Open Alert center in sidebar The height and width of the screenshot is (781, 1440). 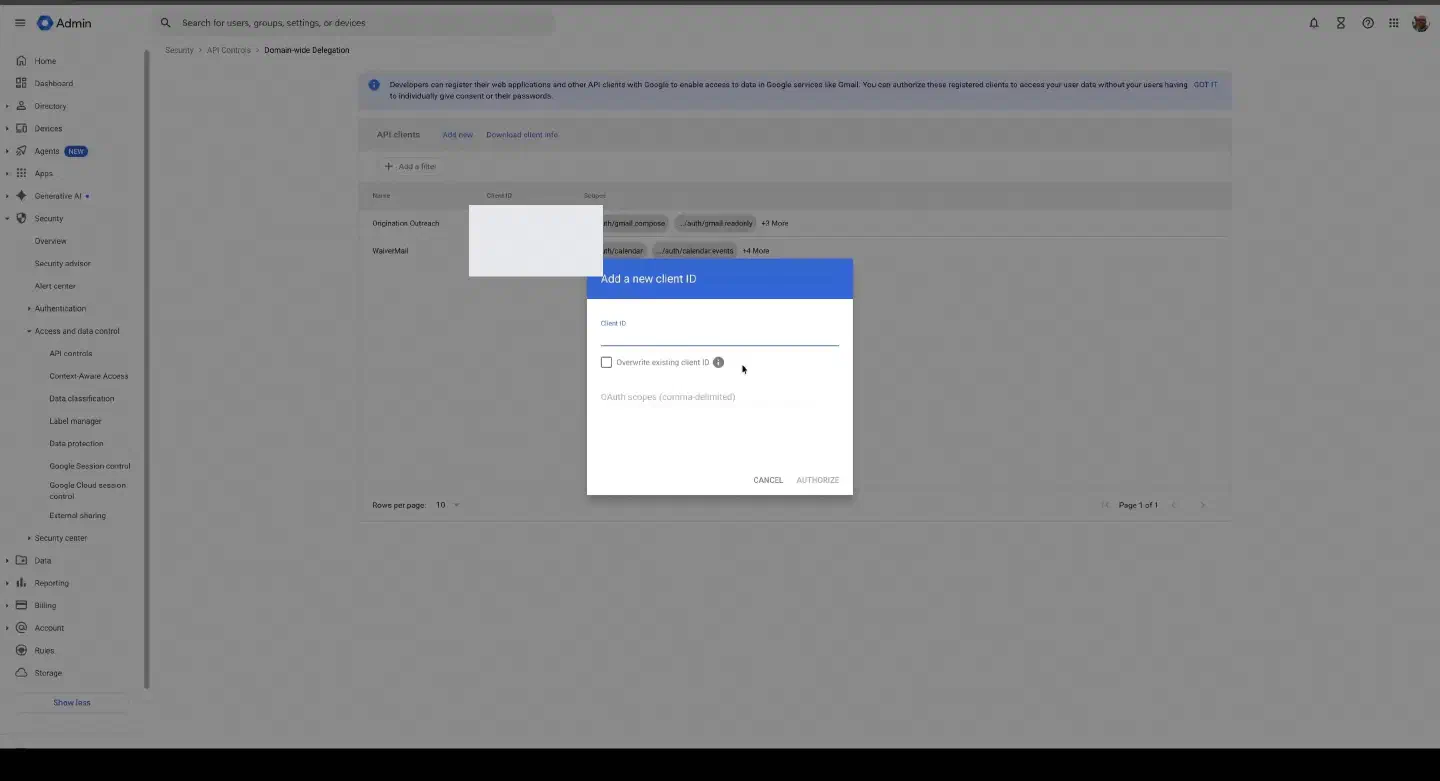point(55,286)
